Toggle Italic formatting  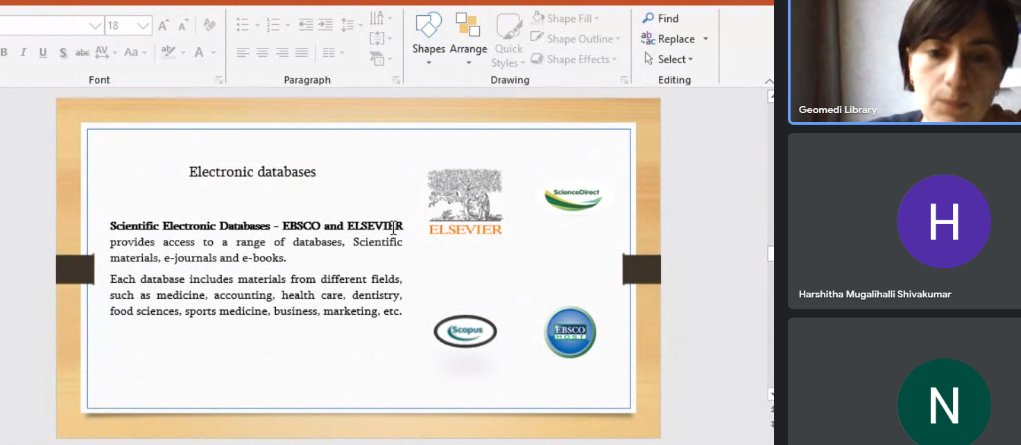click(x=23, y=53)
